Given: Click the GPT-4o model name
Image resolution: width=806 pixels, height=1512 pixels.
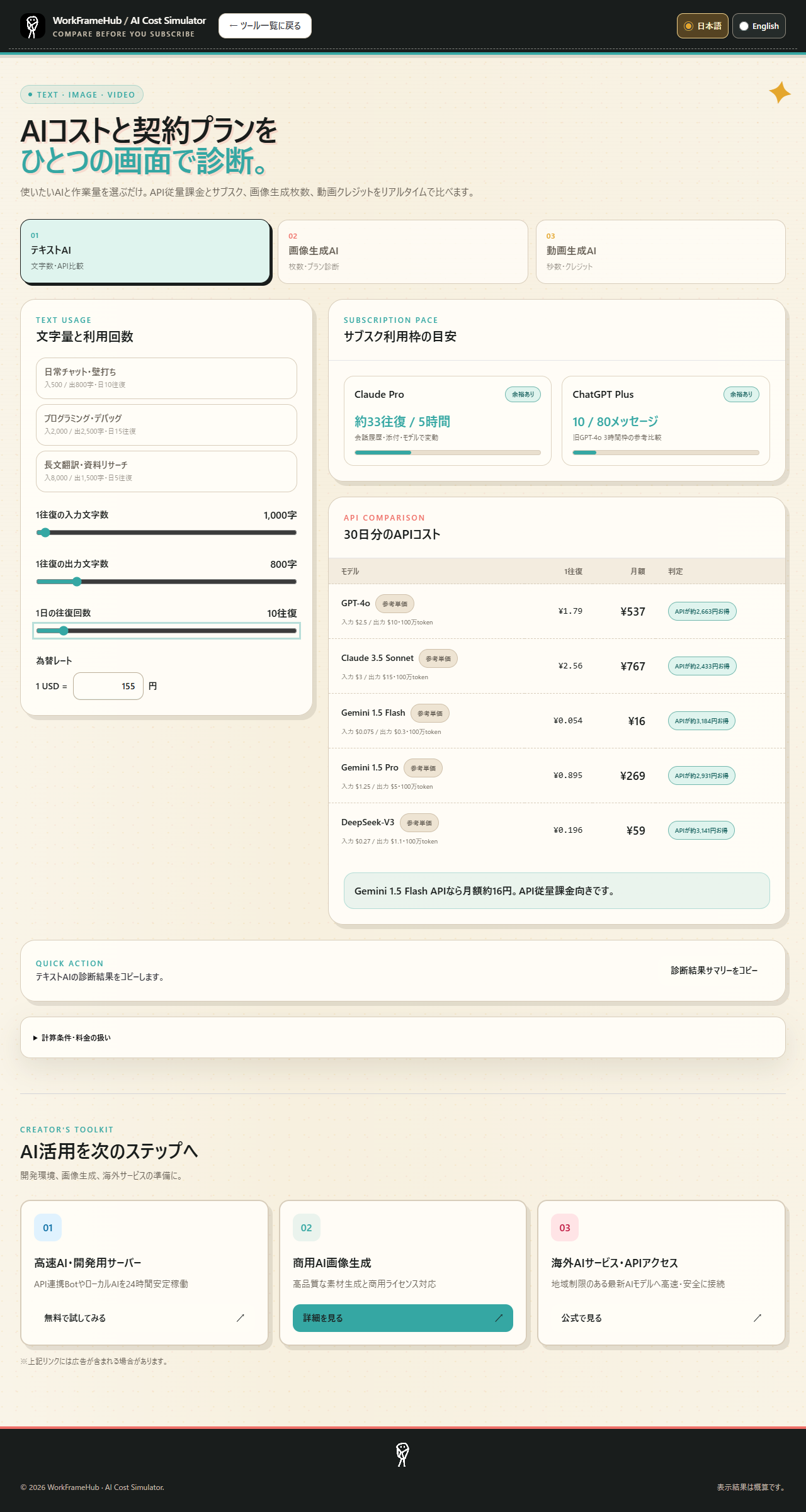Looking at the screenshot, I should 356,603.
